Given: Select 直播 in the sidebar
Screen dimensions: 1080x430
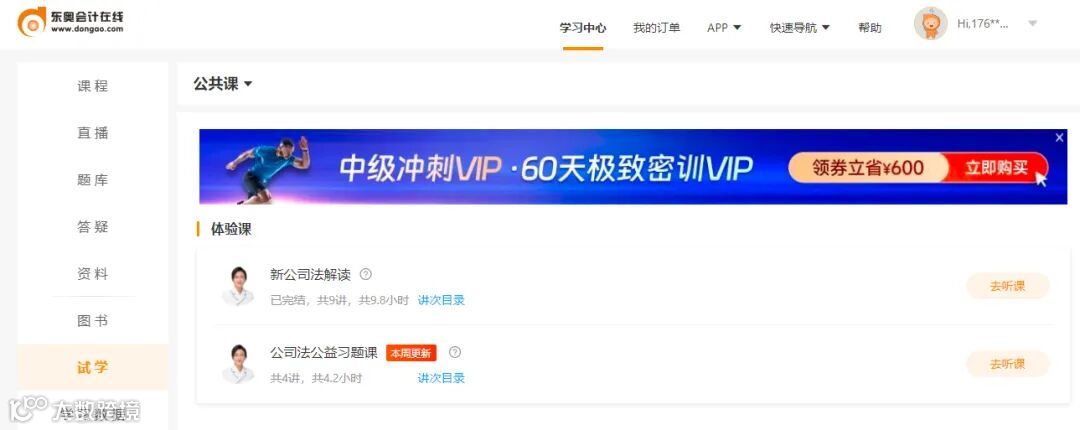Looking at the screenshot, I should point(93,133).
